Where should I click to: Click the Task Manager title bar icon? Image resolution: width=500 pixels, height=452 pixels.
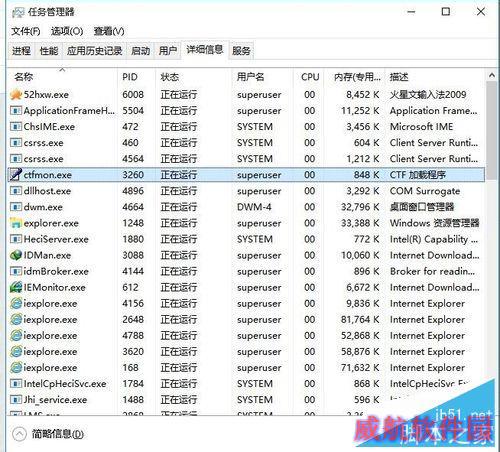18,12
